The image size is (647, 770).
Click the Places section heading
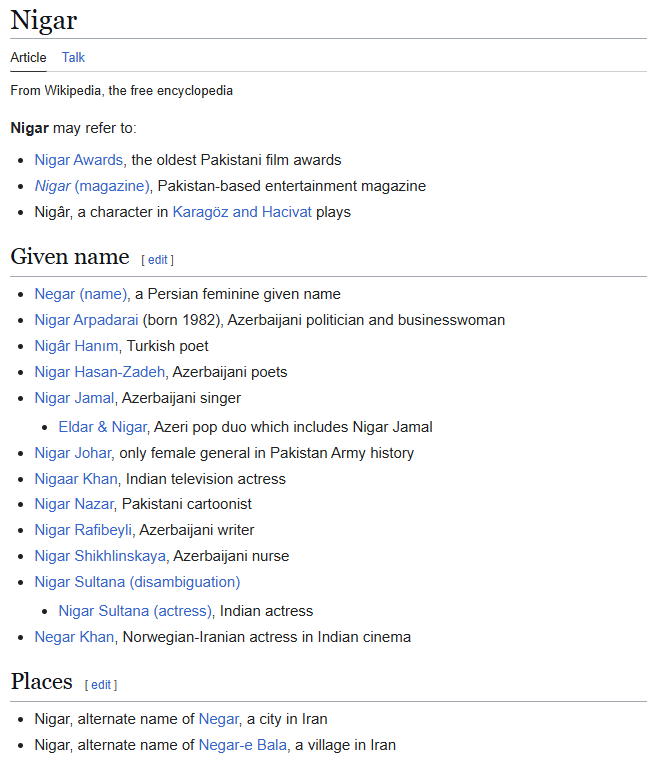pos(42,682)
